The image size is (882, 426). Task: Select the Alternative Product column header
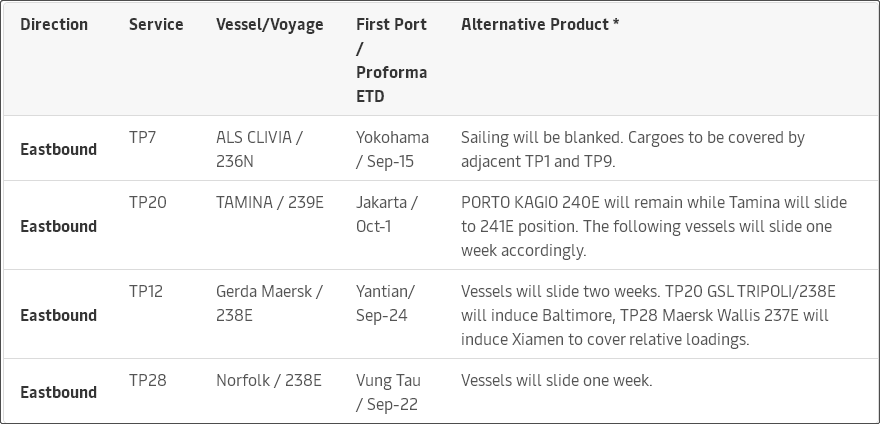(x=539, y=24)
